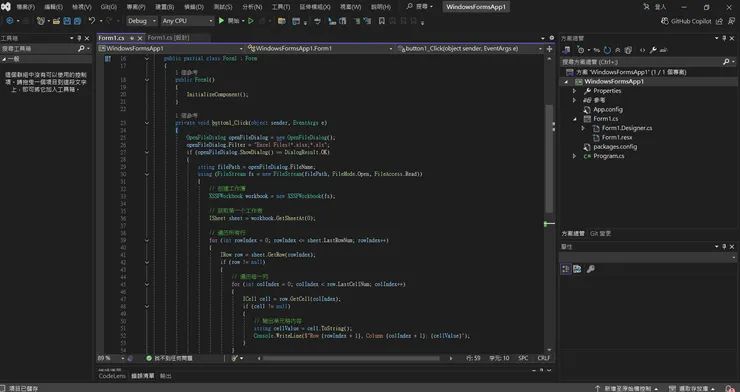Click the split editor plus icon

(x=549, y=49)
